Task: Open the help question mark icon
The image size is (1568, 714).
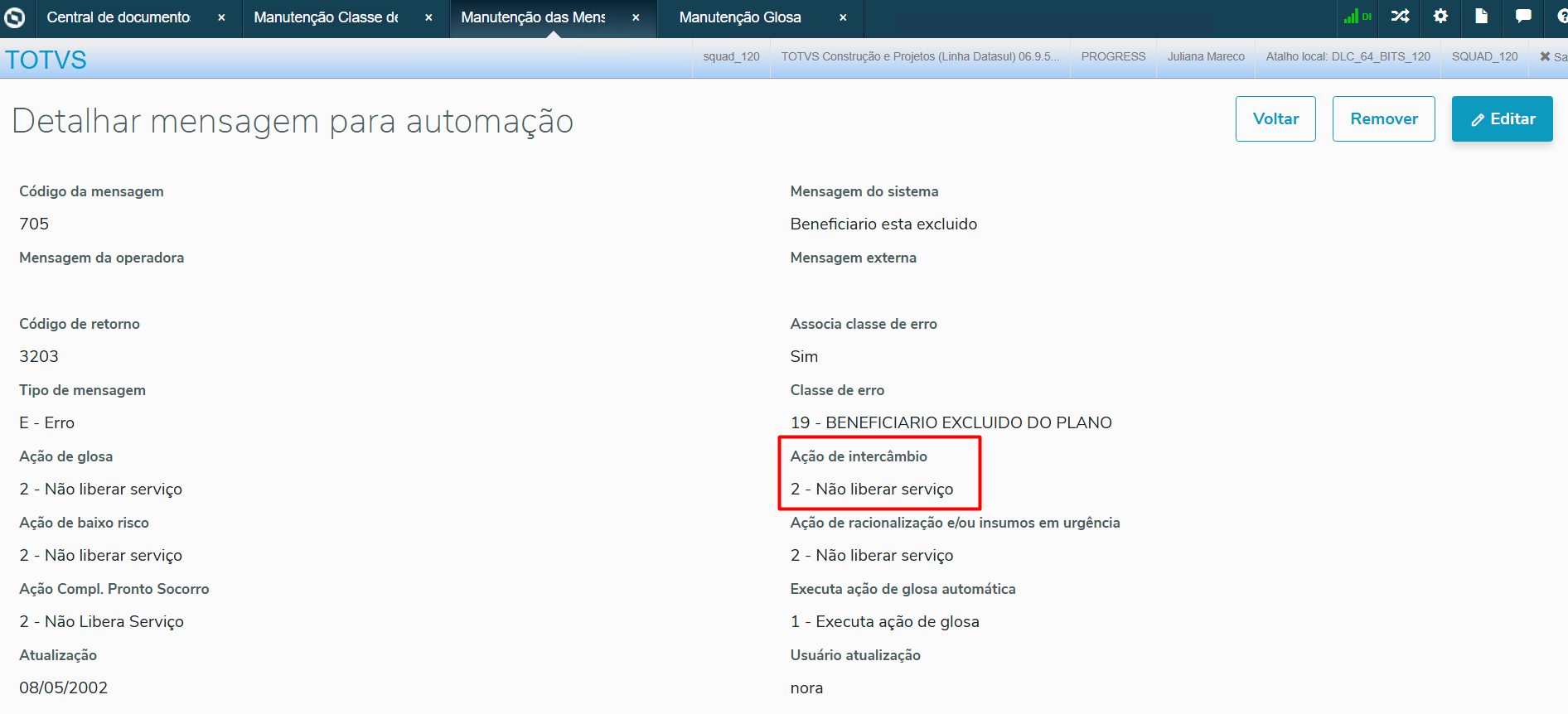Action: [1561, 17]
